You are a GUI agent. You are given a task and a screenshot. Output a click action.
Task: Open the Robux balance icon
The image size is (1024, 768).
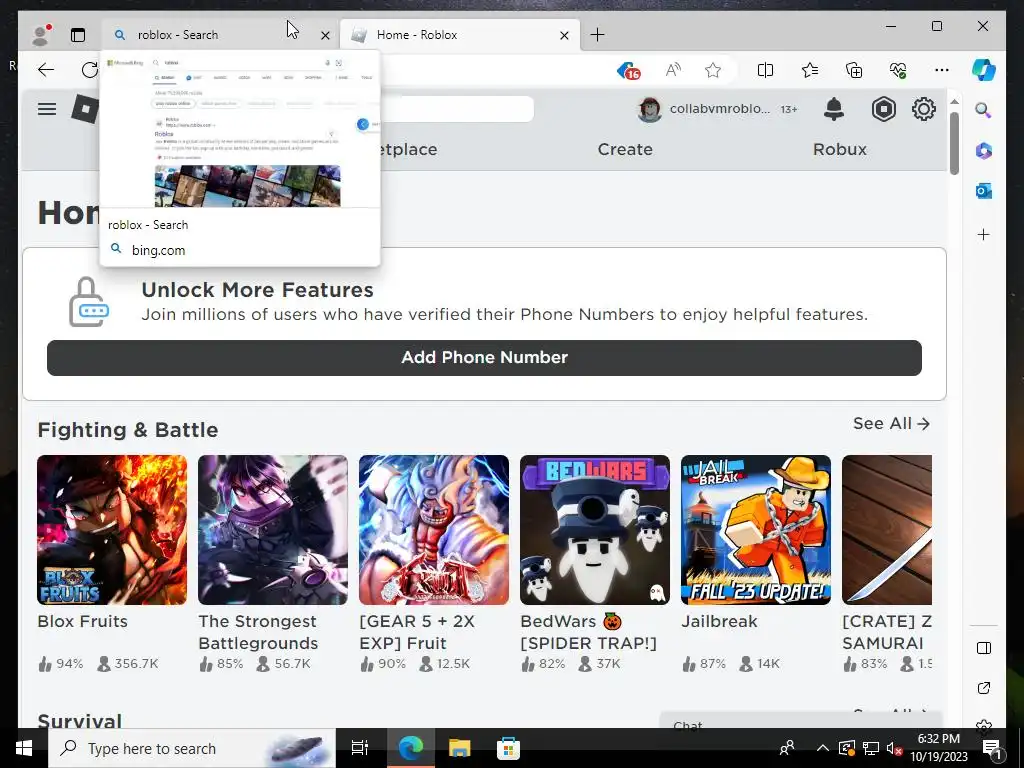(x=883, y=109)
